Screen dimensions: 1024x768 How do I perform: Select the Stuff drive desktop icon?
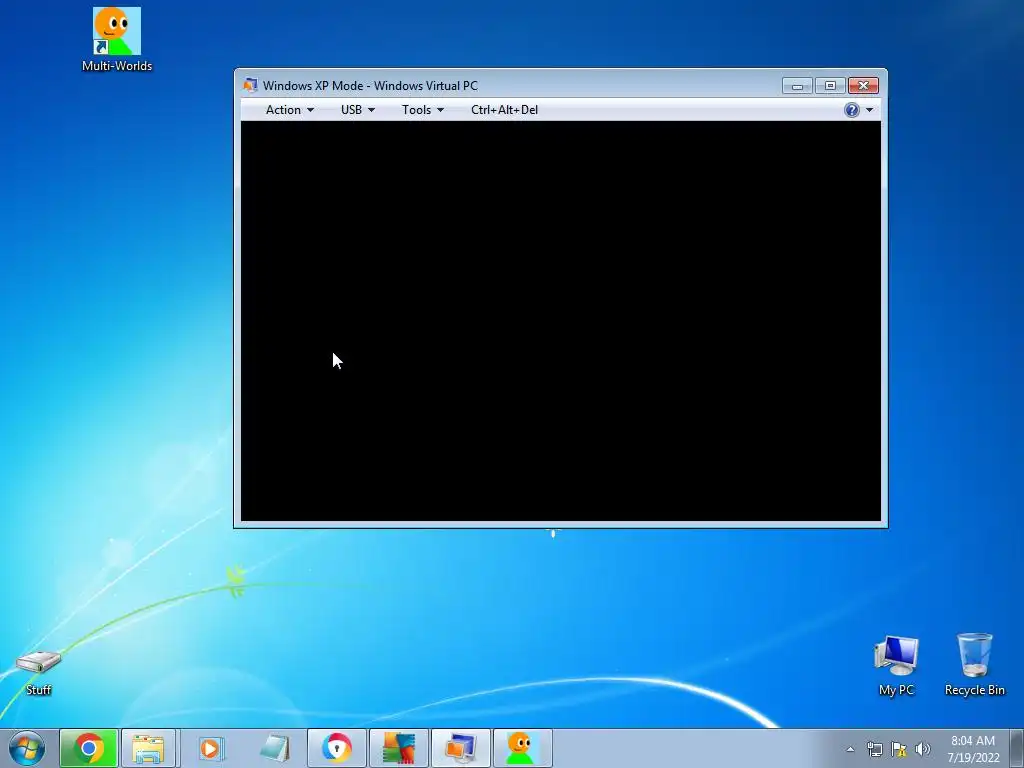39,673
